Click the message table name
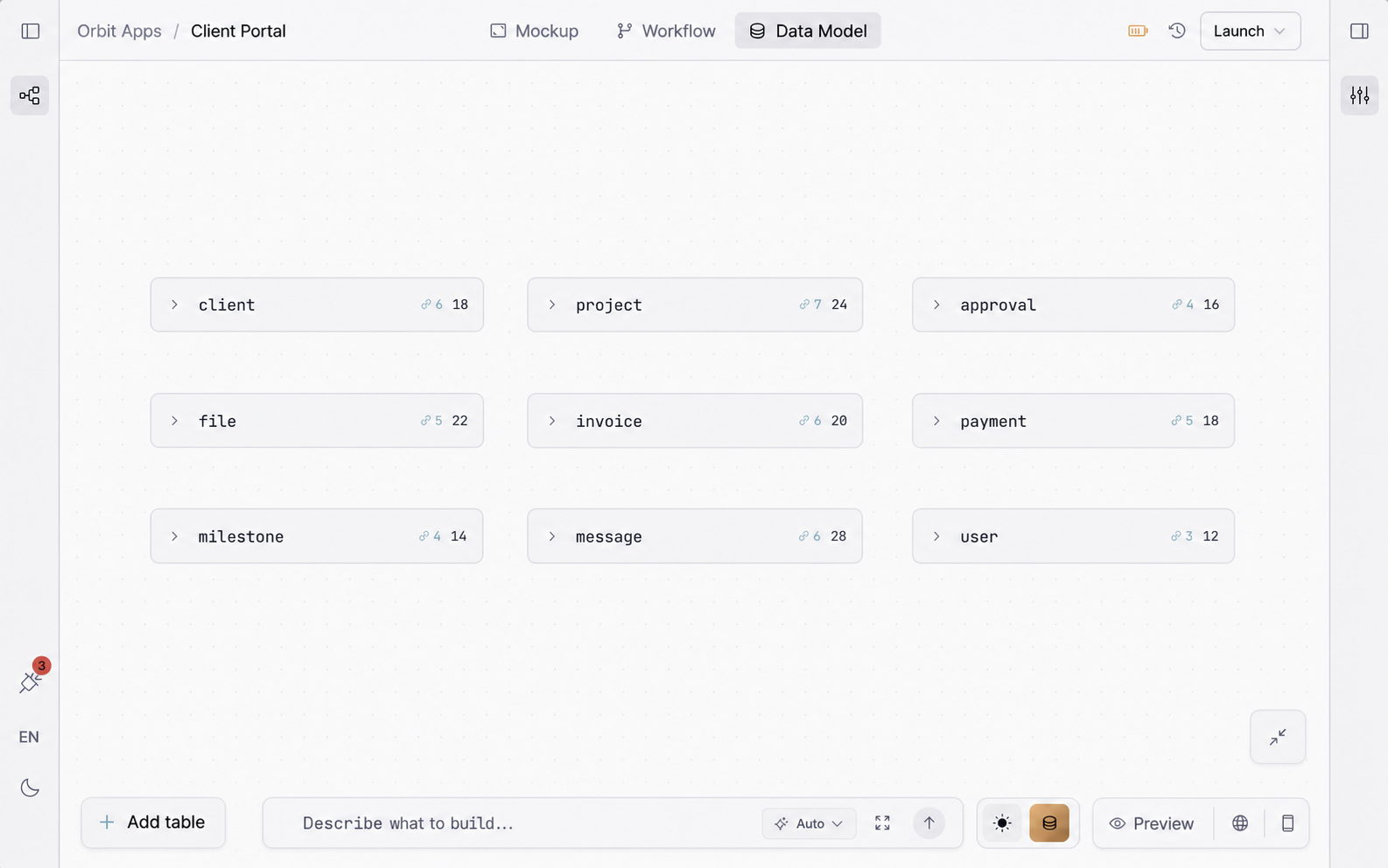This screenshot has height=868, width=1388. coord(609,537)
